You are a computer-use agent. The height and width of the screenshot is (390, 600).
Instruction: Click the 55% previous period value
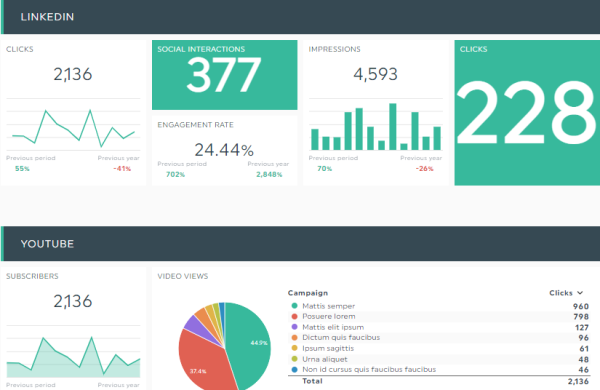coord(22,168)
